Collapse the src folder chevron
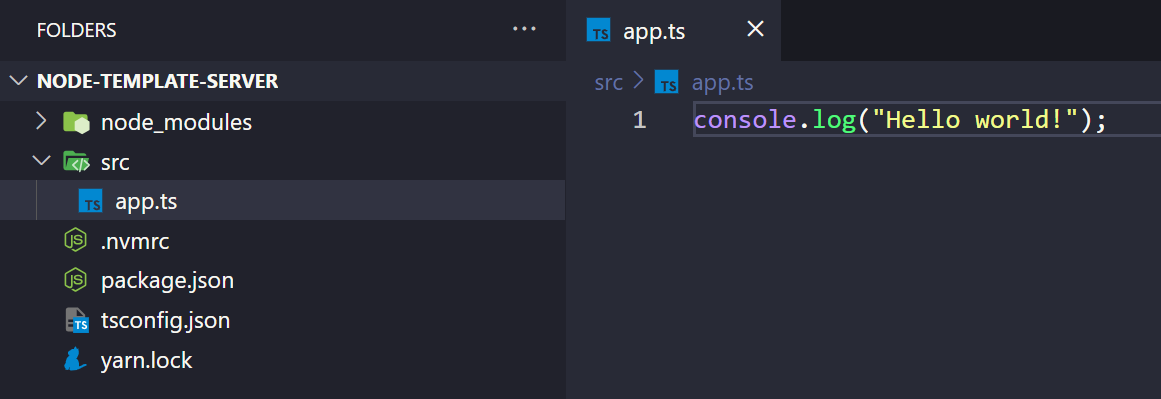 (41, 161)
